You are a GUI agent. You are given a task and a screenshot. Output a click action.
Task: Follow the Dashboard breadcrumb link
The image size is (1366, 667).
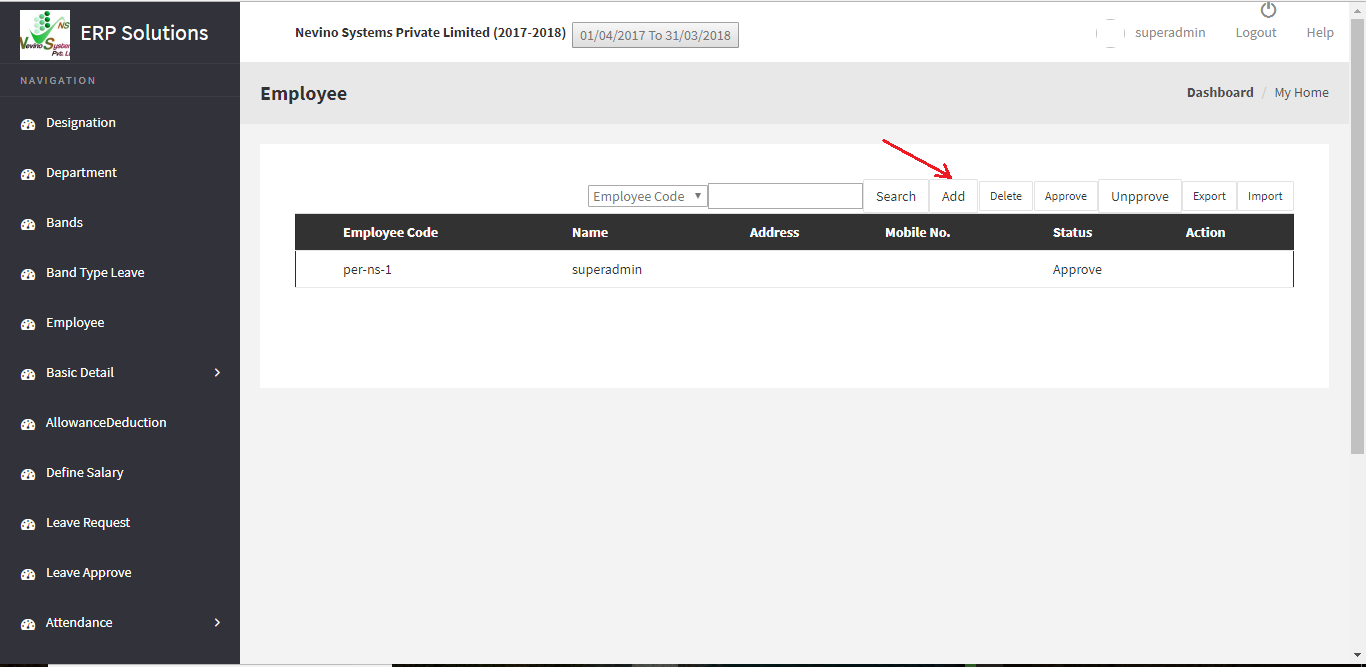coord(1219,93)
